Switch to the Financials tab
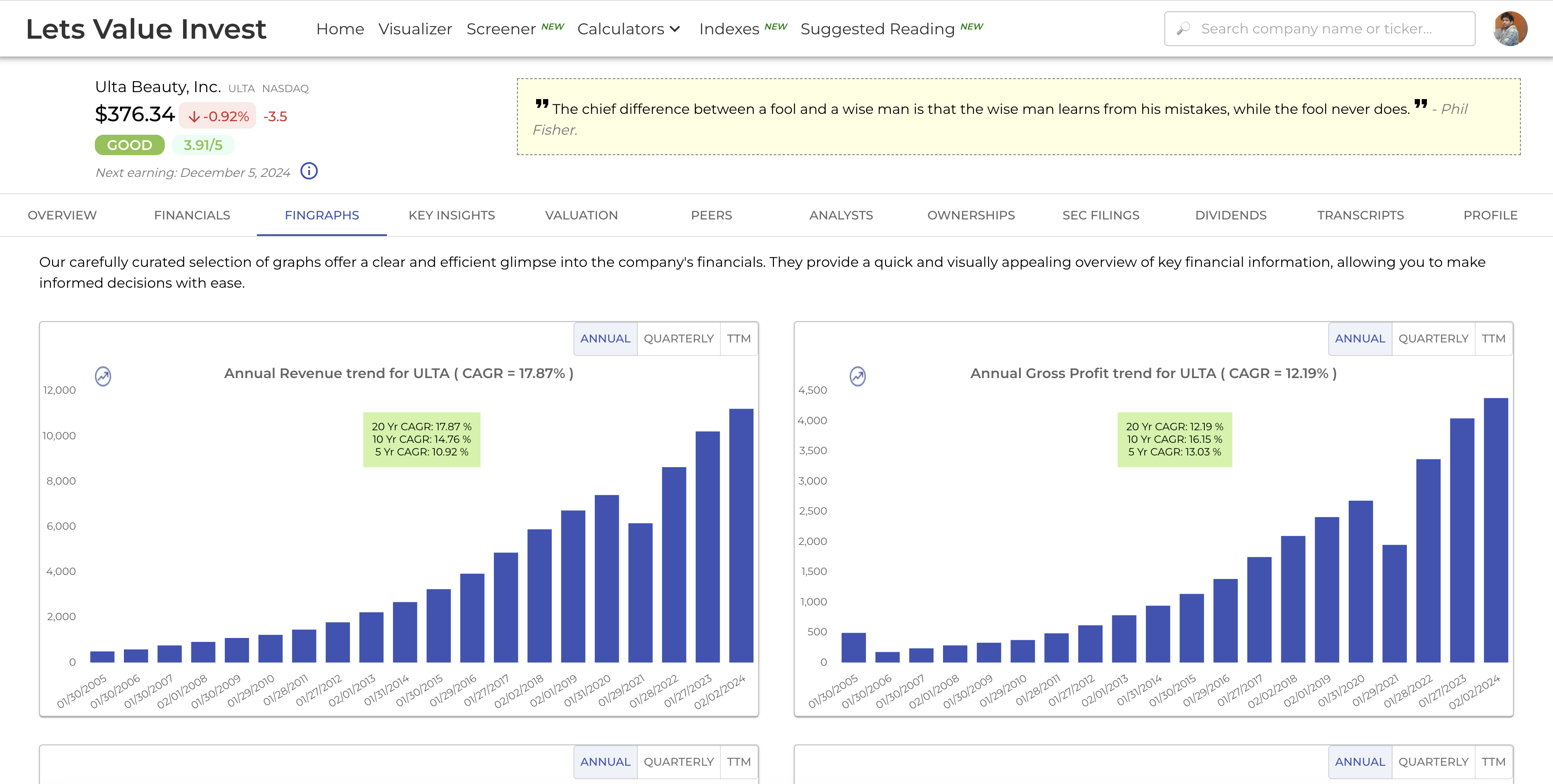Viewport: 1553px width, 784px height. 192,215
